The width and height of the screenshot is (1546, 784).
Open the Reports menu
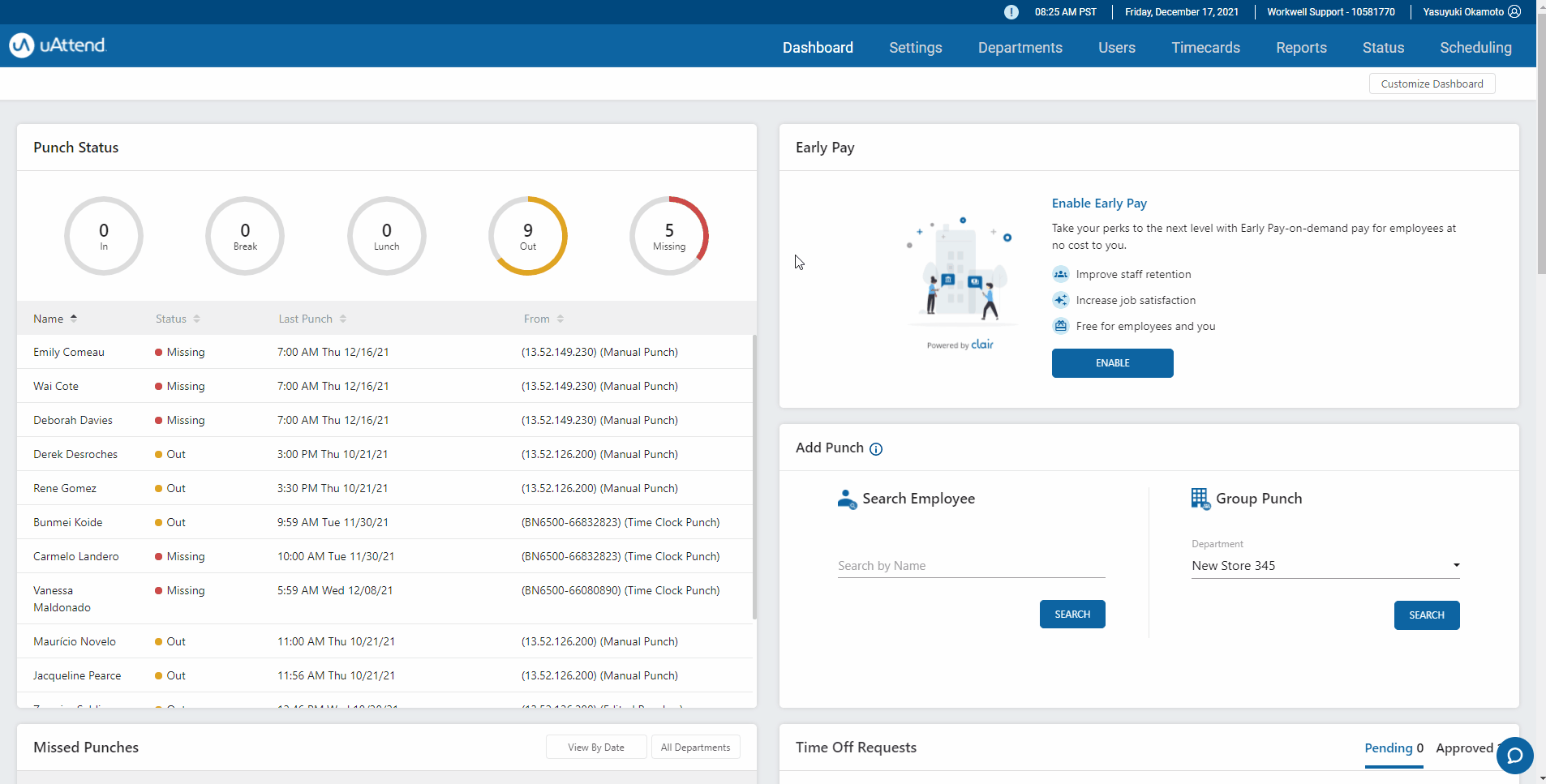click(x=1301, y=47)
